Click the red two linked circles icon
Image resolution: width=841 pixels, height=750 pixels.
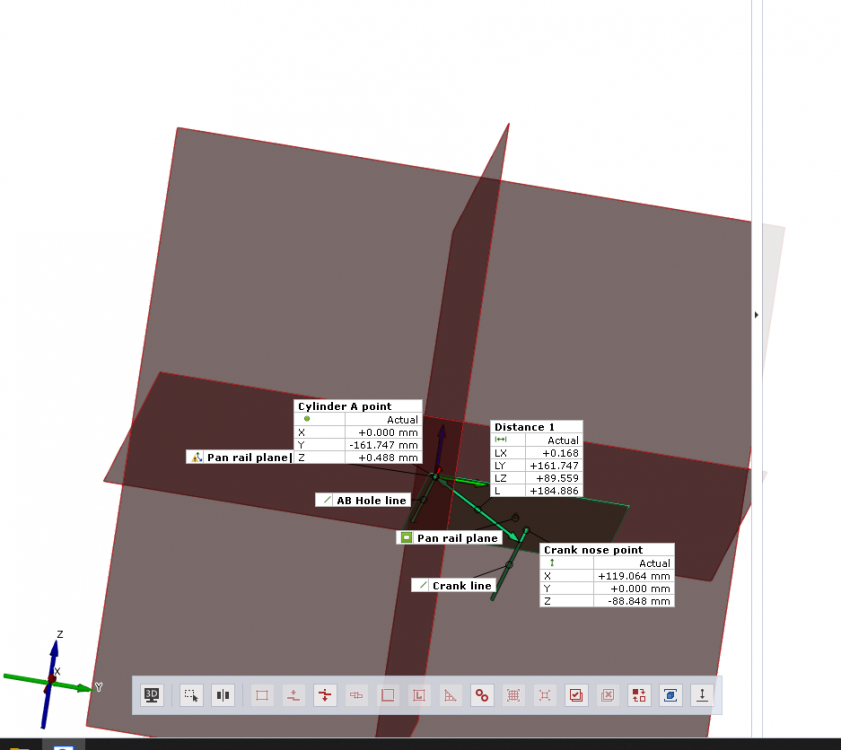tap(482, 695)
